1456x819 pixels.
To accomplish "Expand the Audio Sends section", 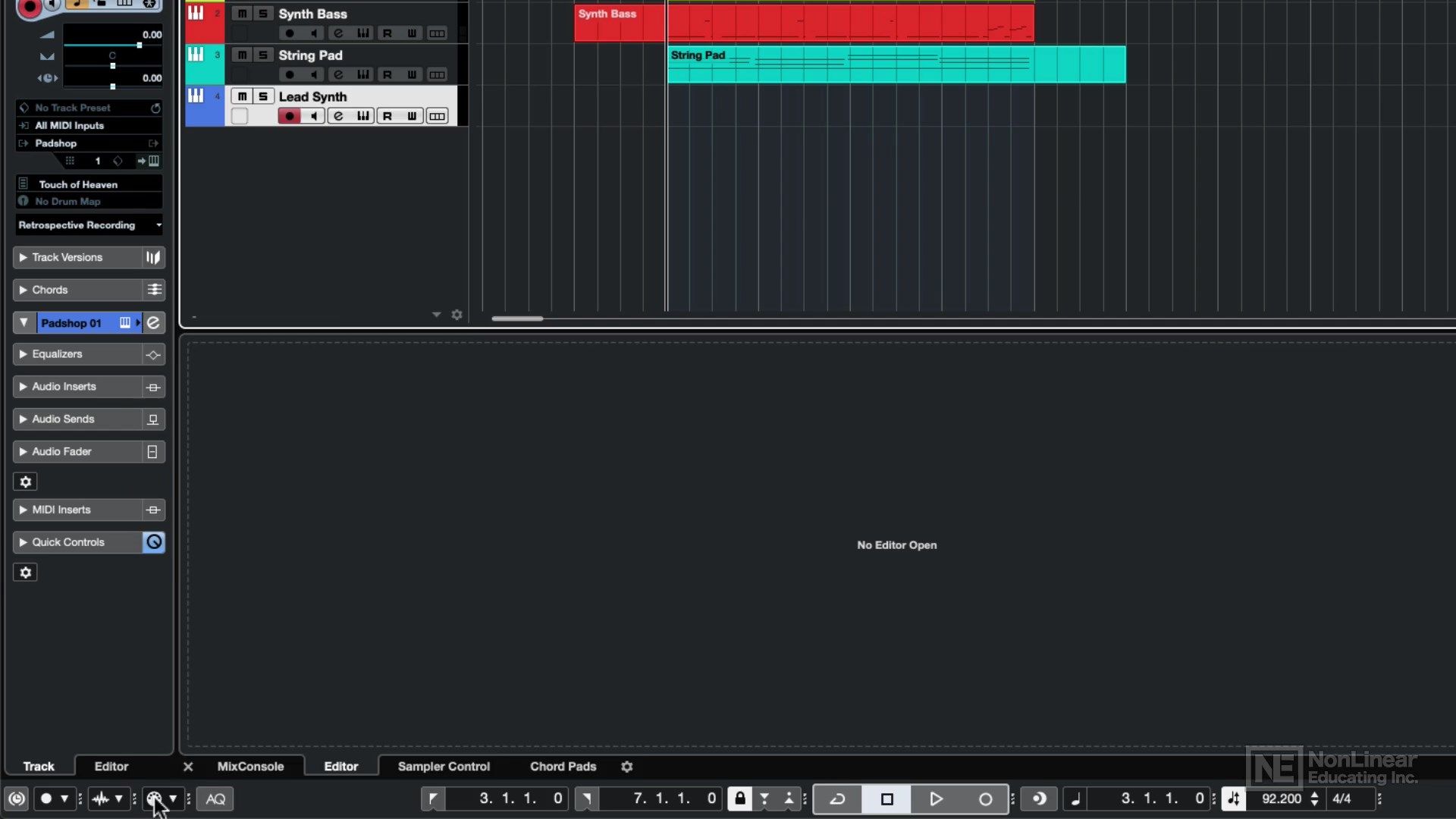I will coord(23,419).
